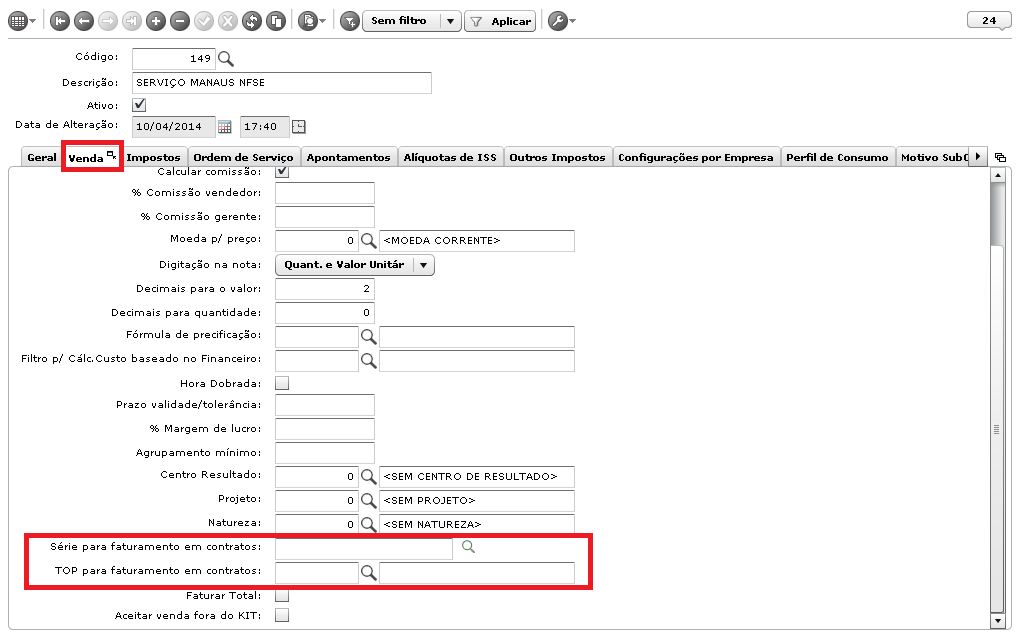The height and width of the screenshot is (638, 1021).
Task: Search Natureza magnifier
Action: point(369,524)
